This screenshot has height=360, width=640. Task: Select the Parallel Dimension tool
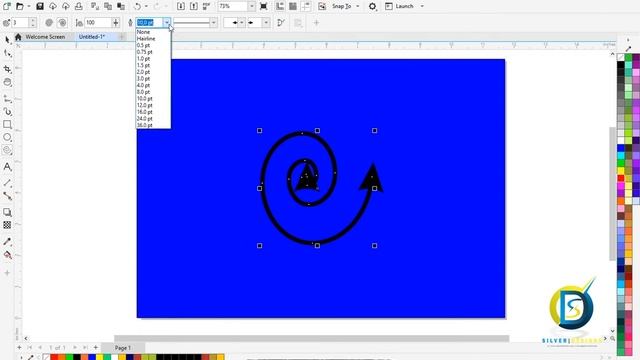coord(7,183)
